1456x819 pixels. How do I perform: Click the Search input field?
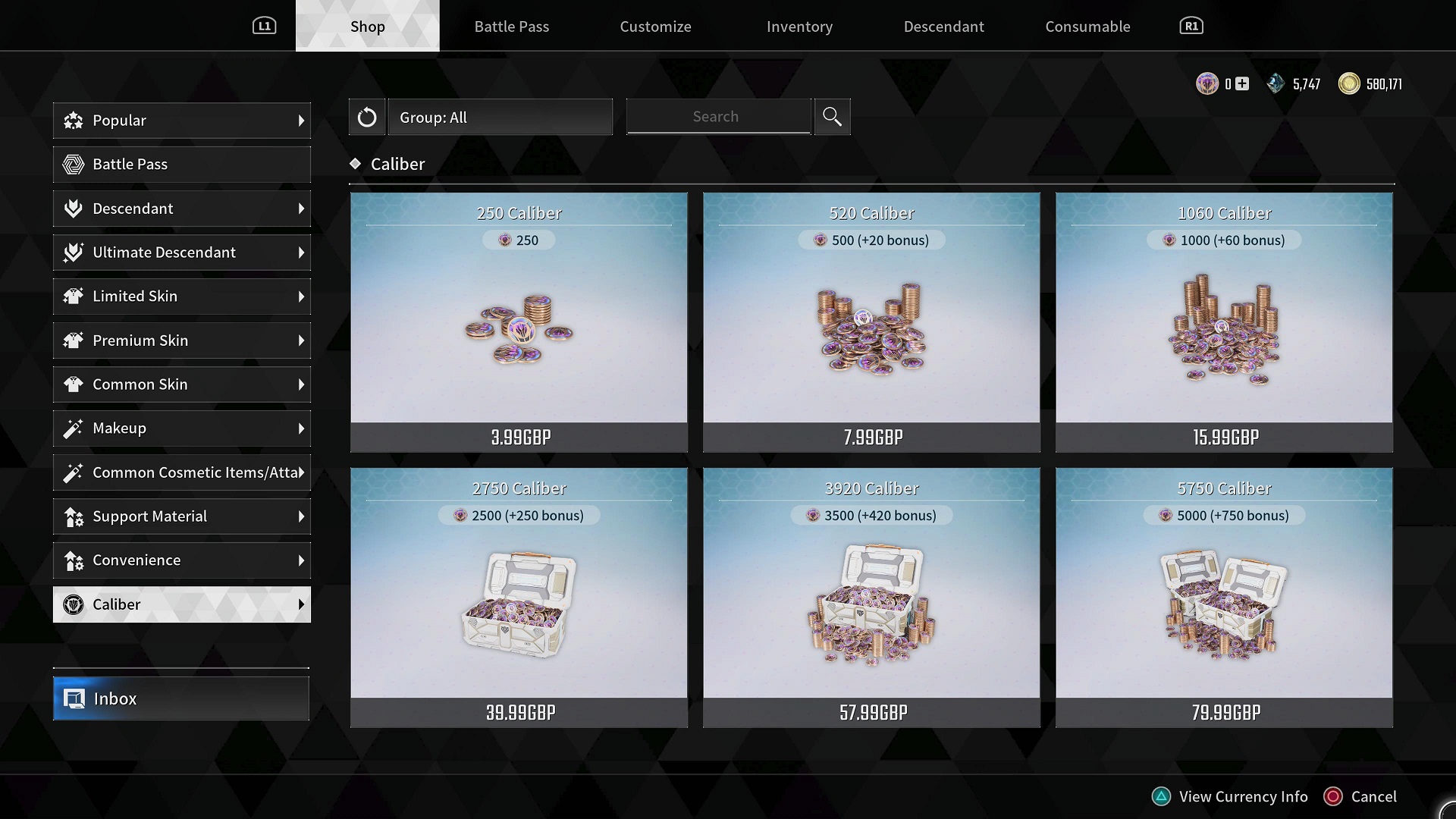(x=716, y=116)
